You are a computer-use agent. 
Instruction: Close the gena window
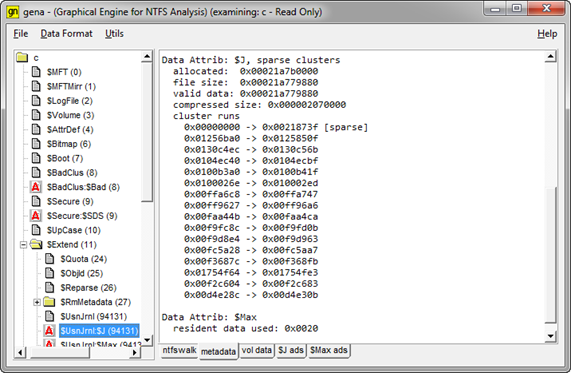point(547,9)
